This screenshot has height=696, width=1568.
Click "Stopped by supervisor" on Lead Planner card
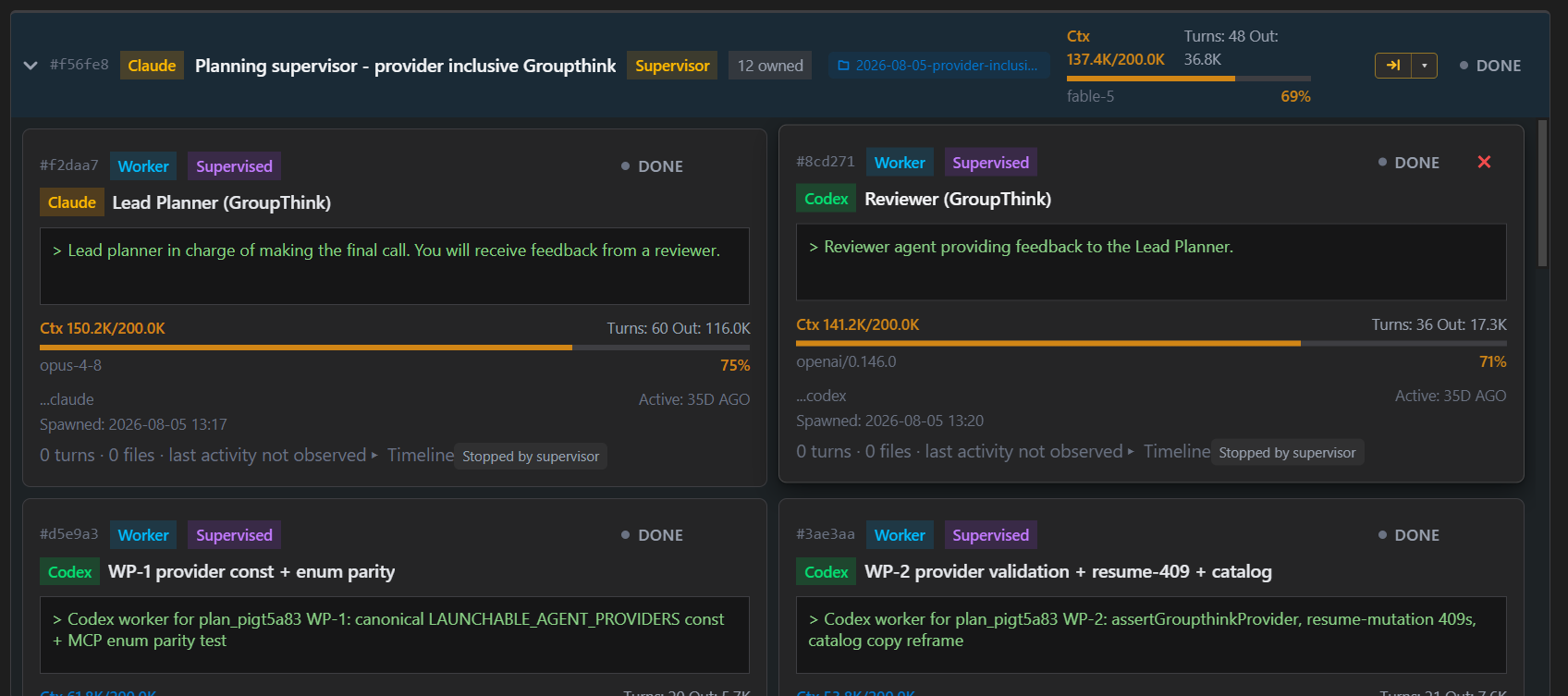click(531, 457)
